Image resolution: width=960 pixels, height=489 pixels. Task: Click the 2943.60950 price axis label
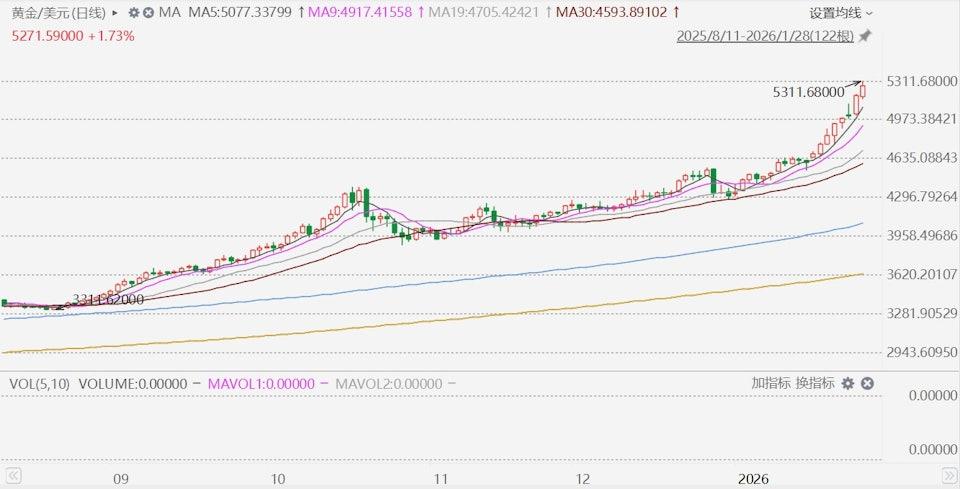[922, 353]
